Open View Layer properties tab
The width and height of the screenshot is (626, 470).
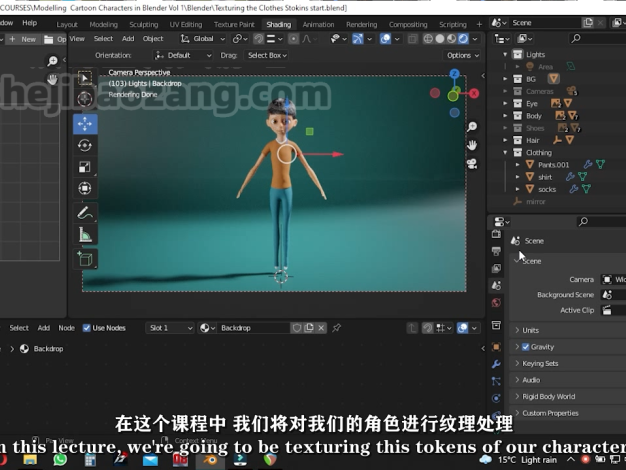(496, 268)
